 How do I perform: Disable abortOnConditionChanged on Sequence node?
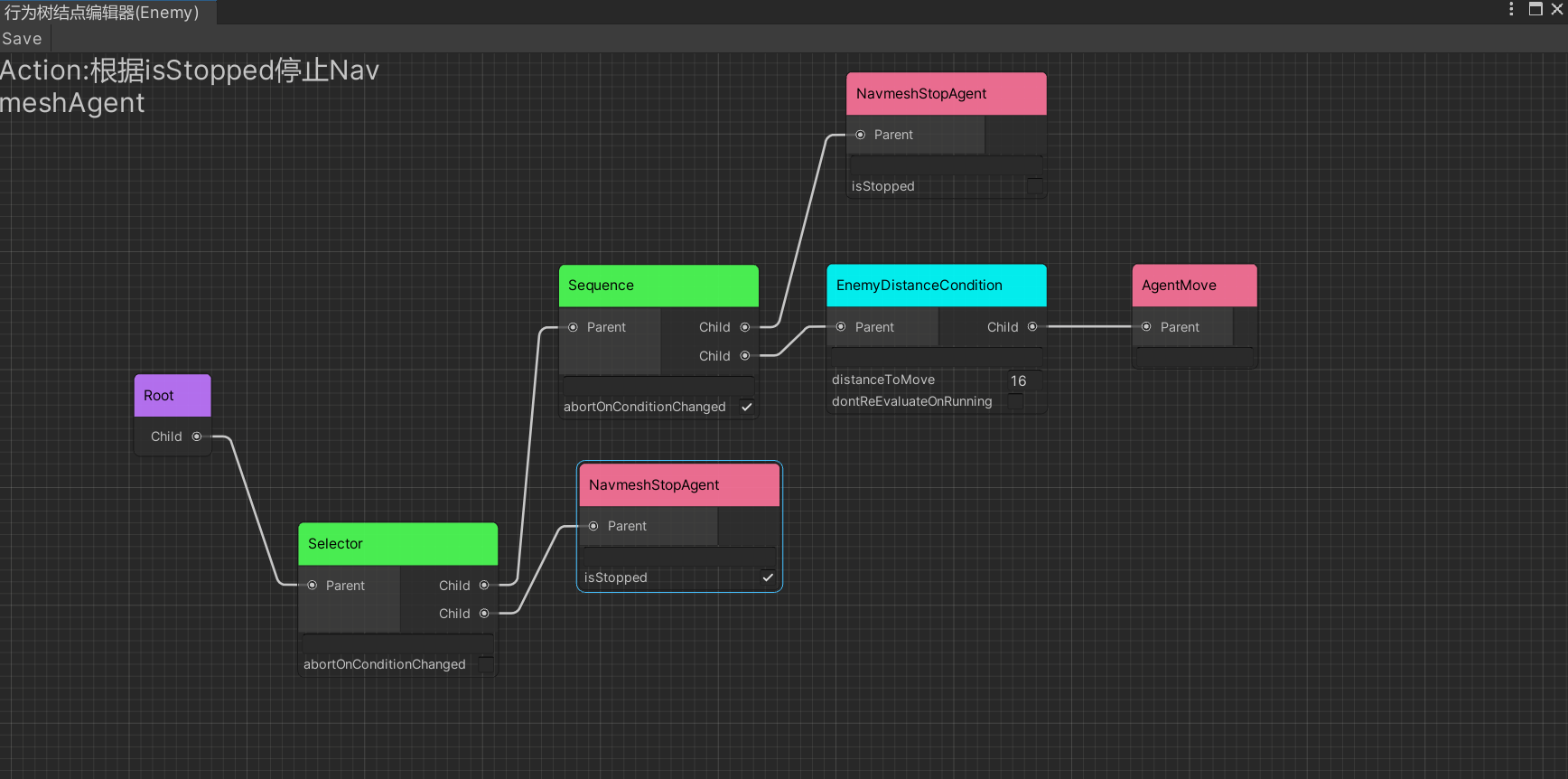click(747, 407)
